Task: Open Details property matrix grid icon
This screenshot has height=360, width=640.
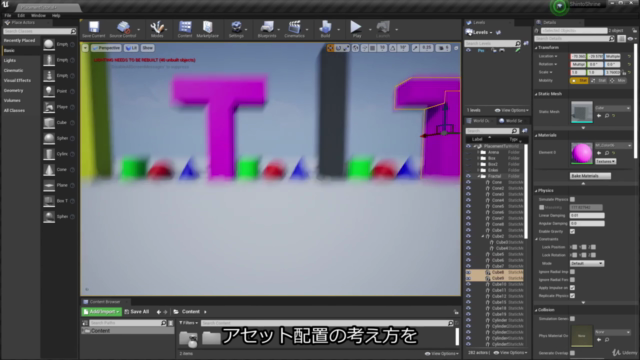Action: [x=621, y=39]
